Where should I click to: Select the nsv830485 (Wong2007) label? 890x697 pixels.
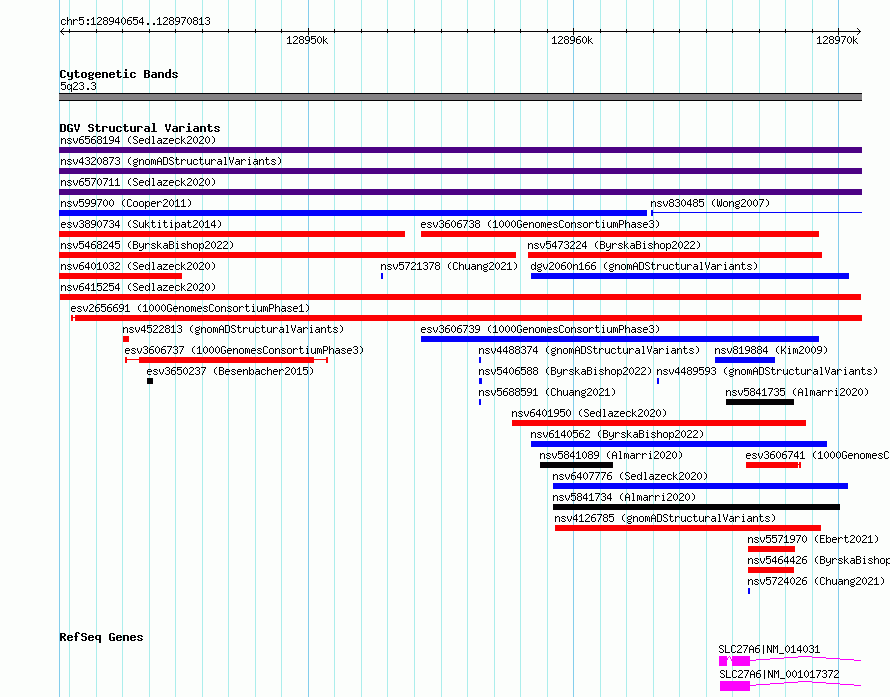click(x=710, y=203)
